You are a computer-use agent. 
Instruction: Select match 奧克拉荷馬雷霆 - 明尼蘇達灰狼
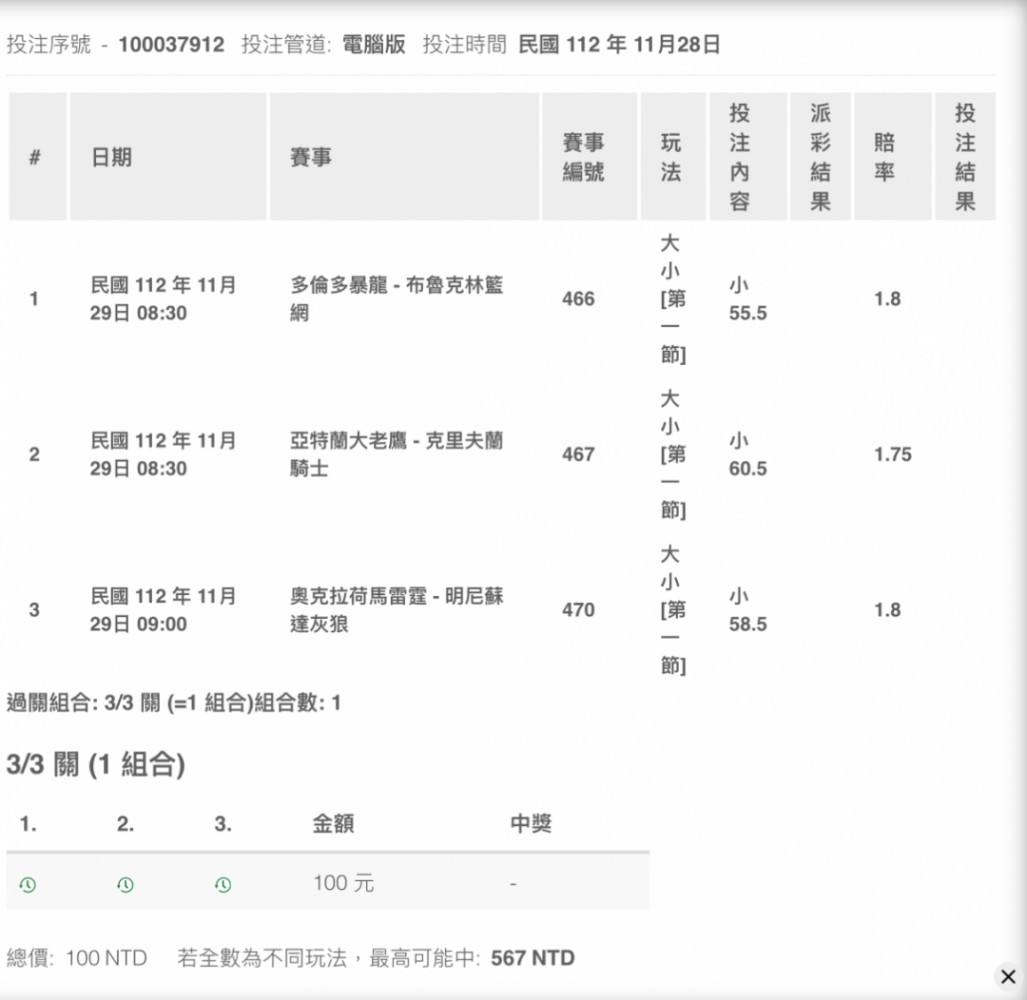tap(397, 610)
